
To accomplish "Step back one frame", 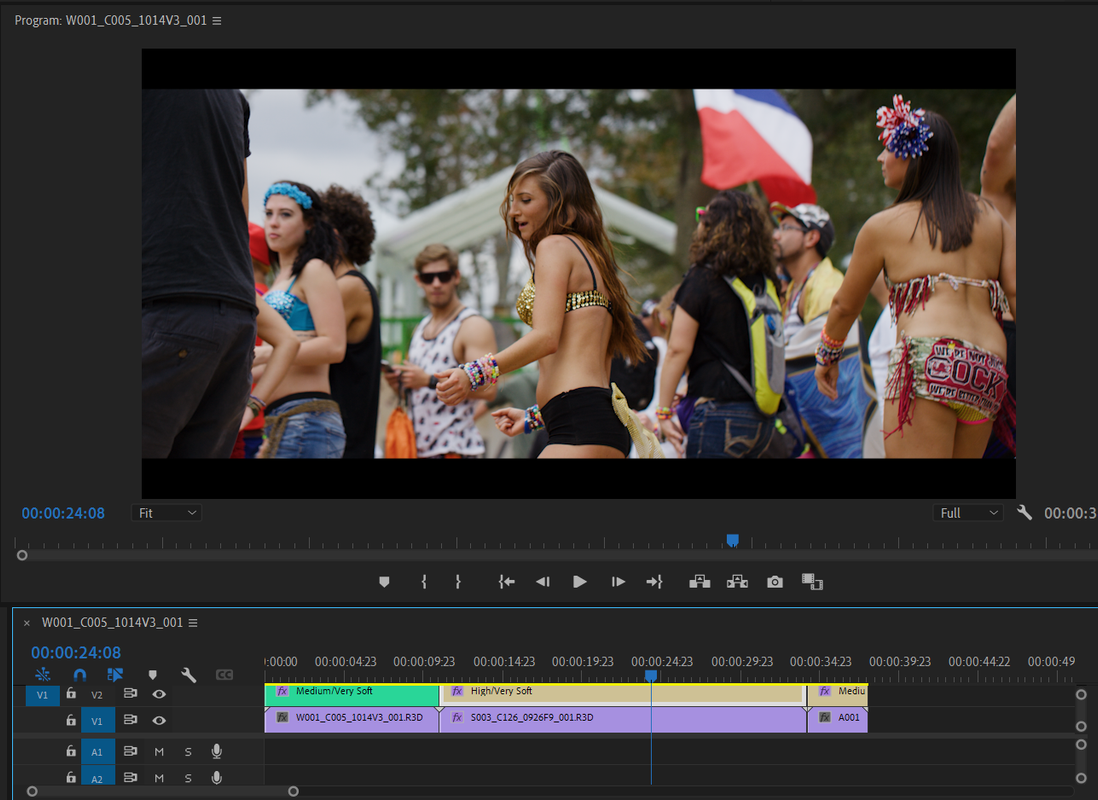I will [543, 581].
